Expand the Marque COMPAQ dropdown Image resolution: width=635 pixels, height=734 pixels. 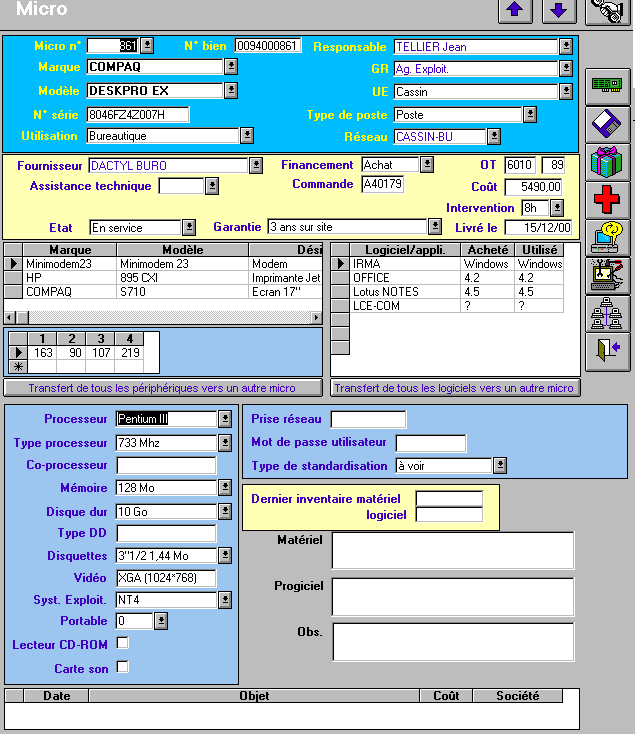coord(231,66)
